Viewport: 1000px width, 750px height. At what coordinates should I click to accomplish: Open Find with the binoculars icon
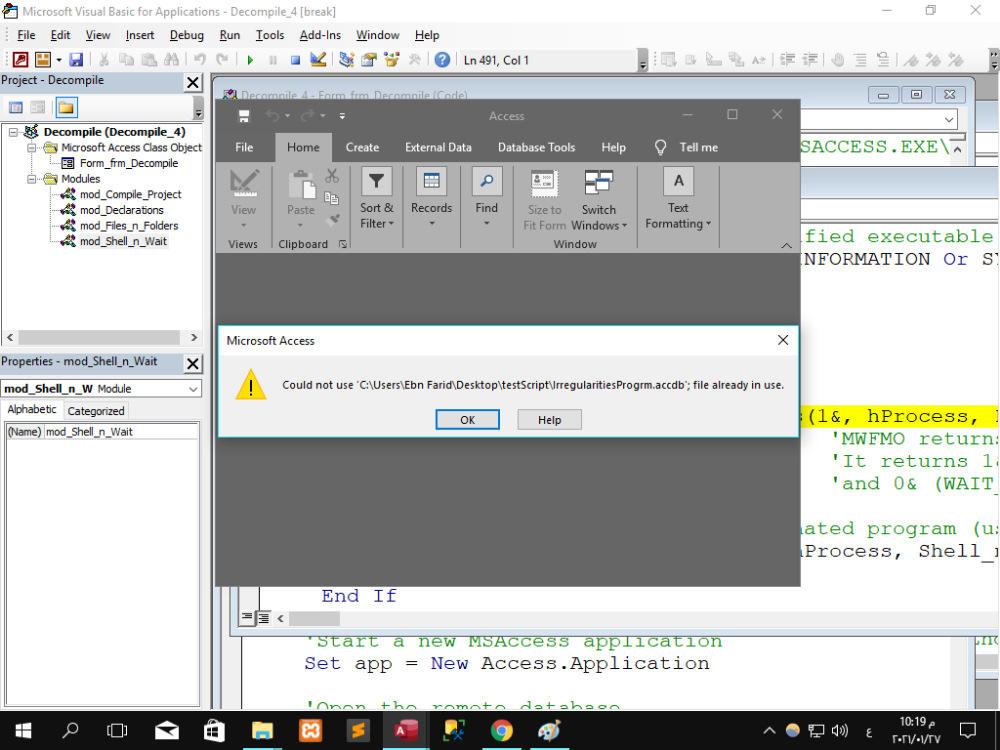point(172,60)
